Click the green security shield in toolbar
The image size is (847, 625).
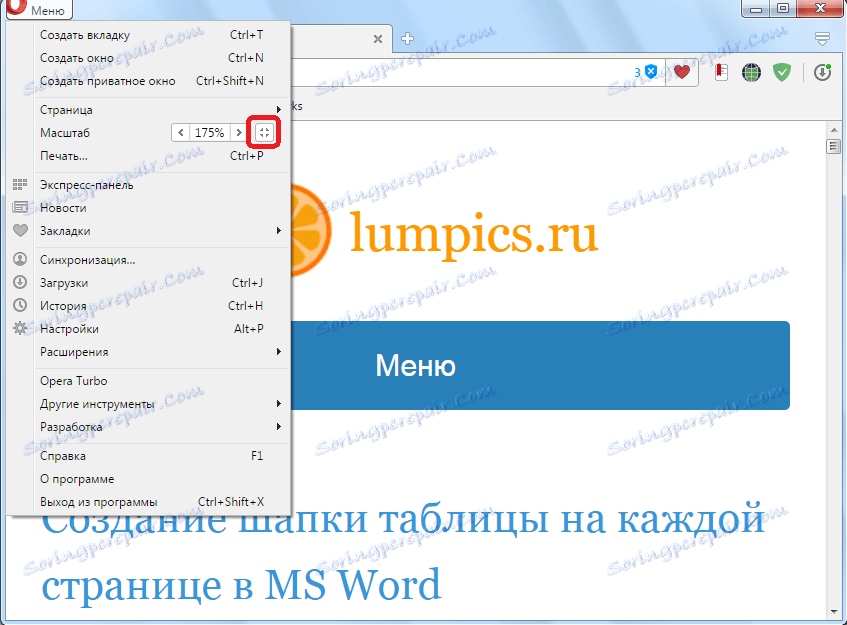pyautogui.click(x=782, y=72)
